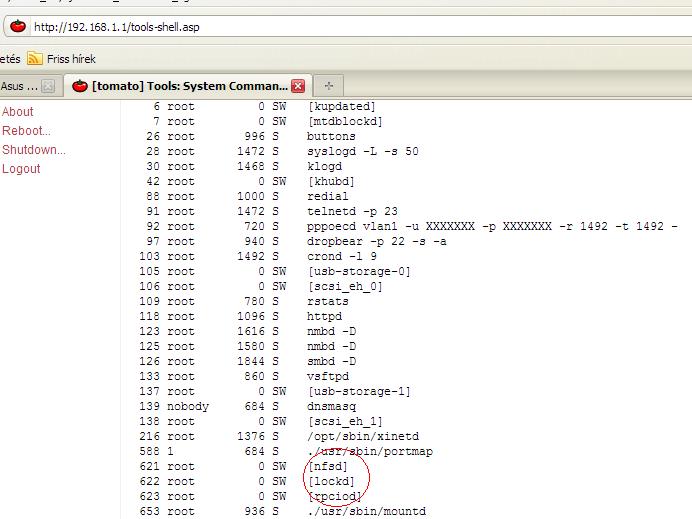692x519 pixels.
Task: Click the ./usr/sbin/portmap entry
Action: [370, 451]
